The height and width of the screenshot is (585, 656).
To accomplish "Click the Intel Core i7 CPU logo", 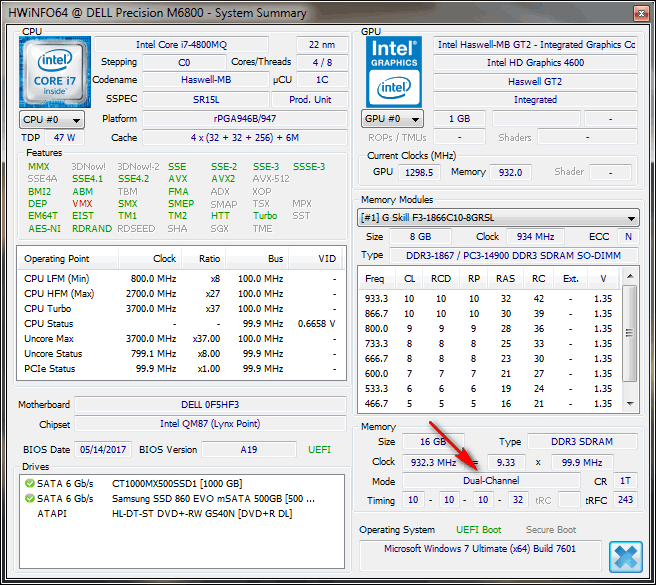I will 55,72.
